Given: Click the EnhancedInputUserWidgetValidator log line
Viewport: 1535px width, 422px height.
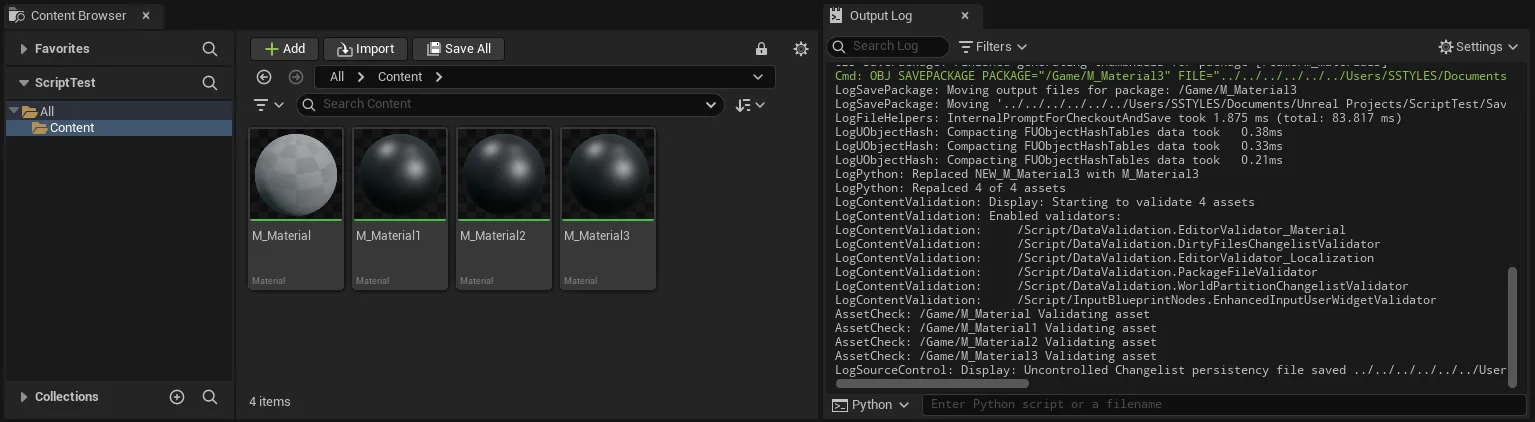Looking at the screenshot, I should coord(1135,300).
